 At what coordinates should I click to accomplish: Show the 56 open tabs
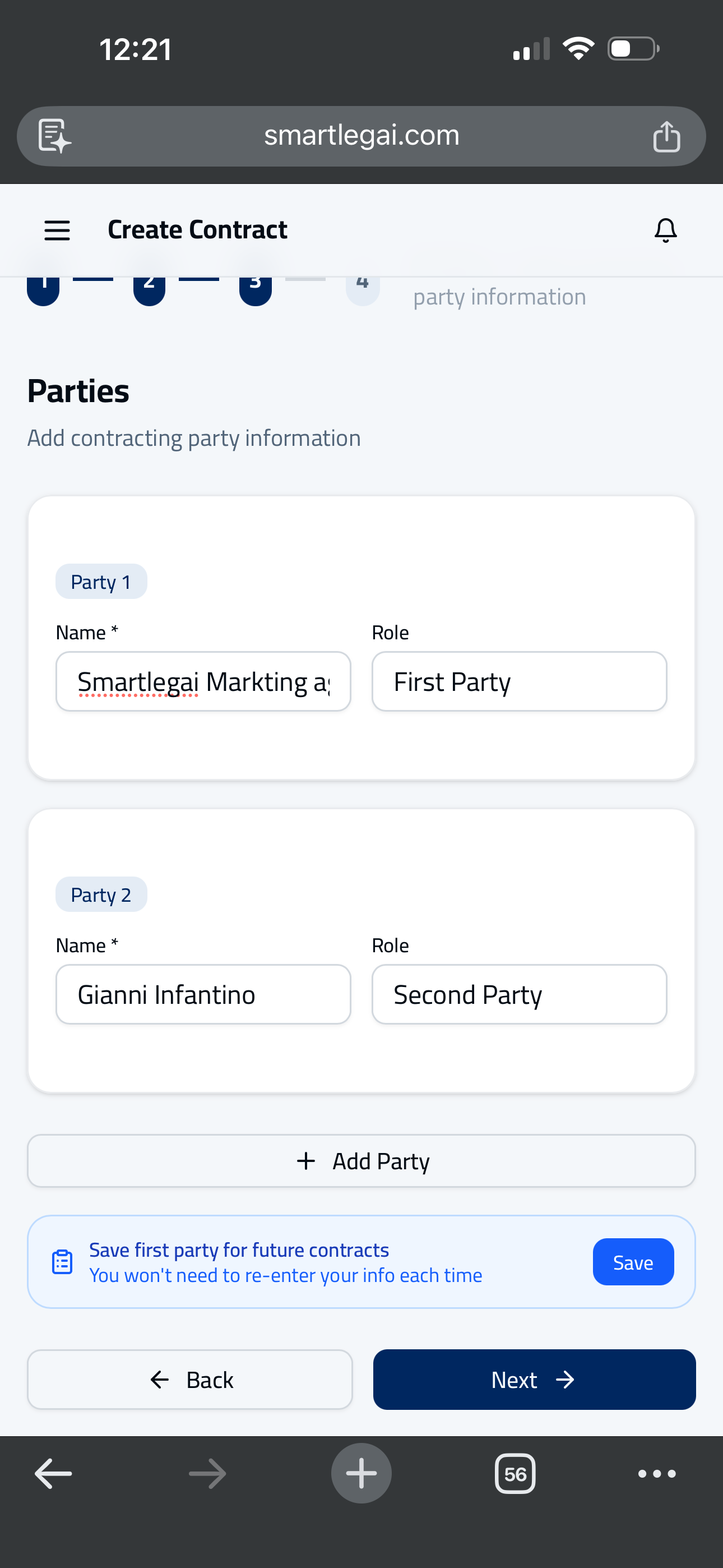coord(515,1474)
